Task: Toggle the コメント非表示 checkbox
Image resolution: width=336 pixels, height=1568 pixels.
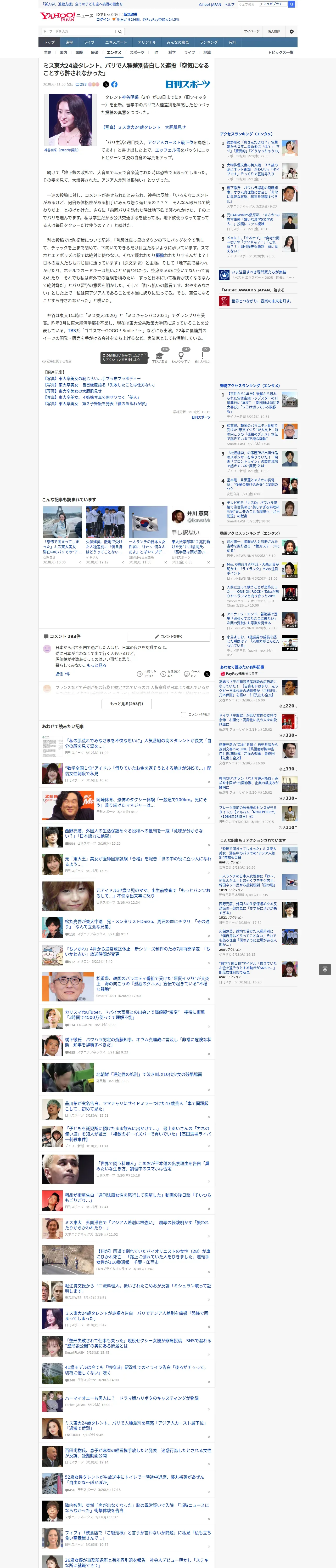Action: pyautogui.click(x=183, y=714)
